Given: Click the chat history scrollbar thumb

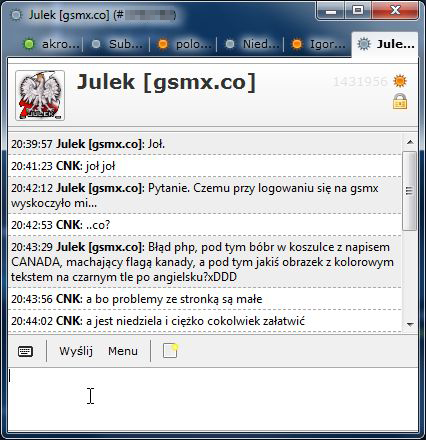Looking at the screenshot, I should click(409, 191).
